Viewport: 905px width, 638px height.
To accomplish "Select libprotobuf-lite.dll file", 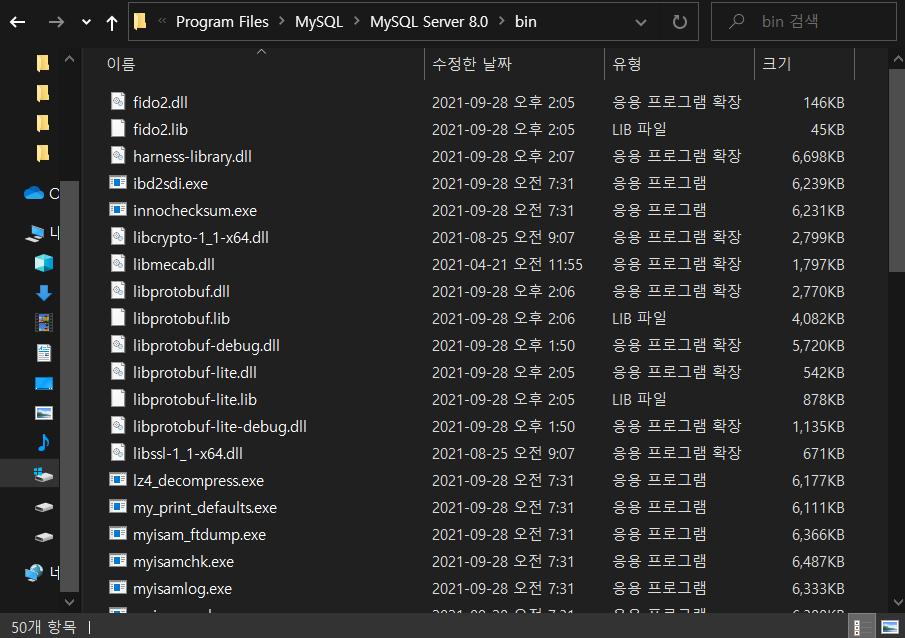I will (x=195, y=372).
